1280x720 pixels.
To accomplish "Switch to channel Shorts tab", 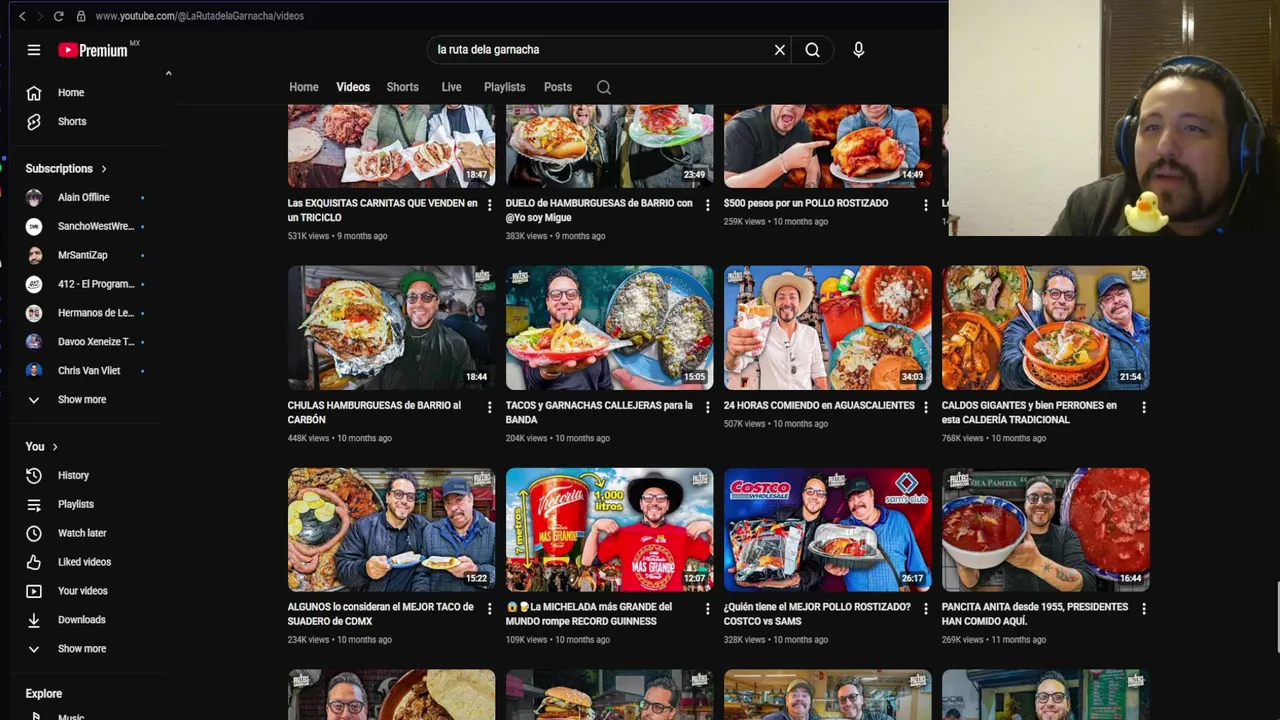I will [x=403, y=87].
